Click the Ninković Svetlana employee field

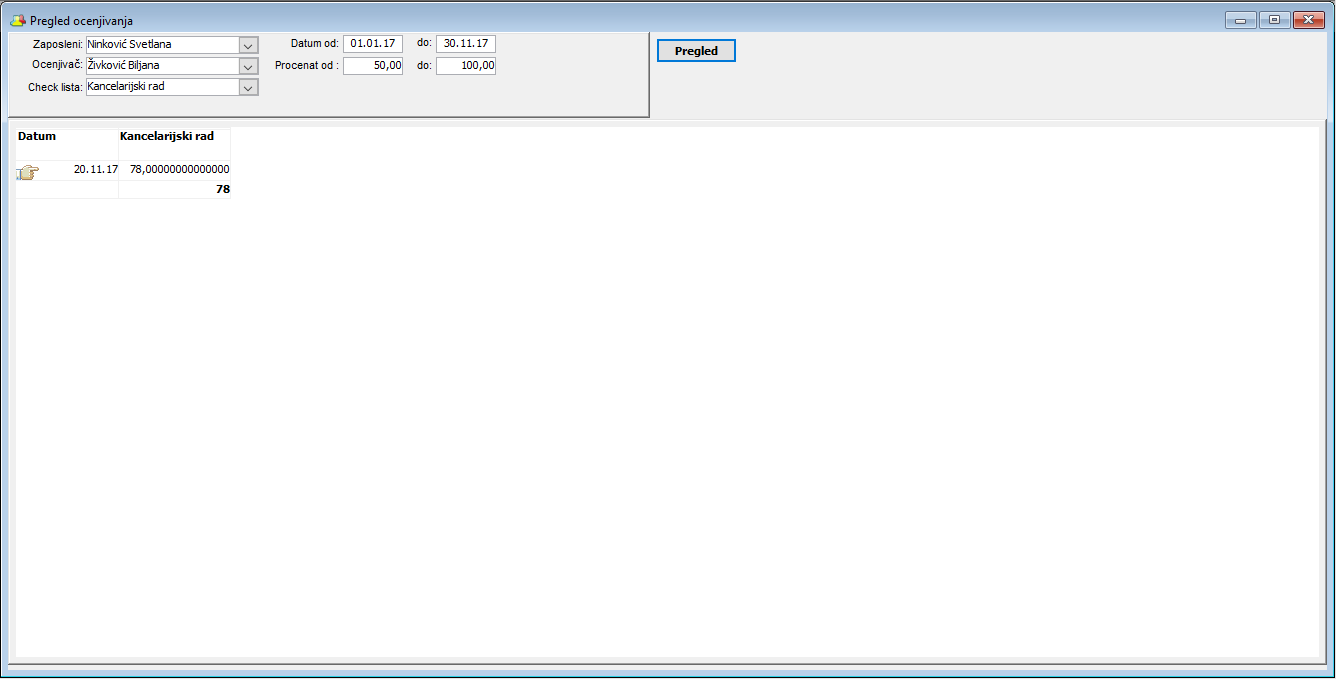click(162, 45)
